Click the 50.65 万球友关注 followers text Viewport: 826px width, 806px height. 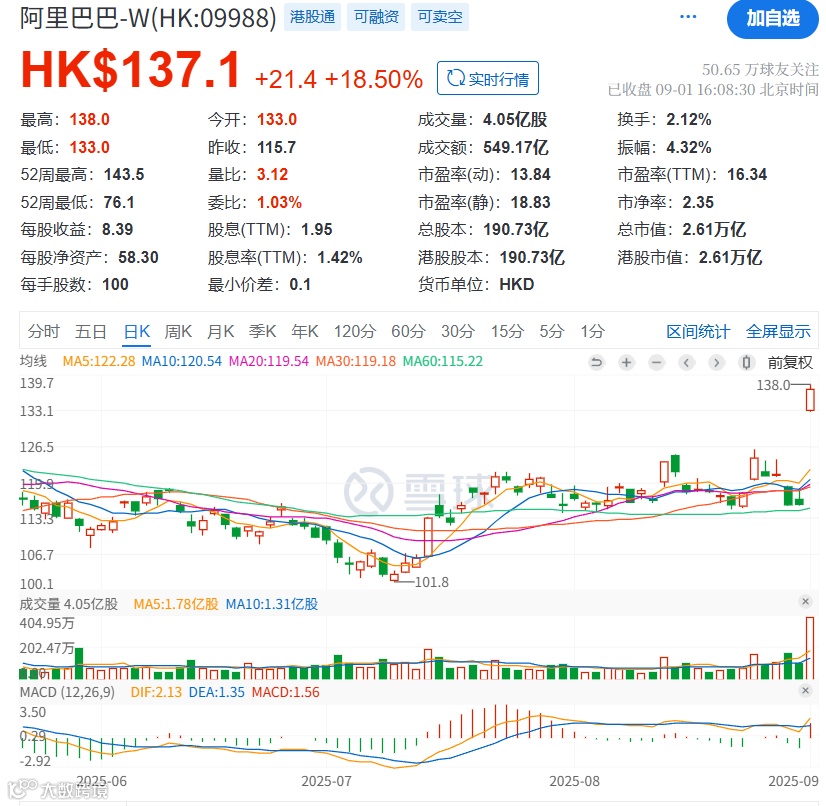[760, 70]
